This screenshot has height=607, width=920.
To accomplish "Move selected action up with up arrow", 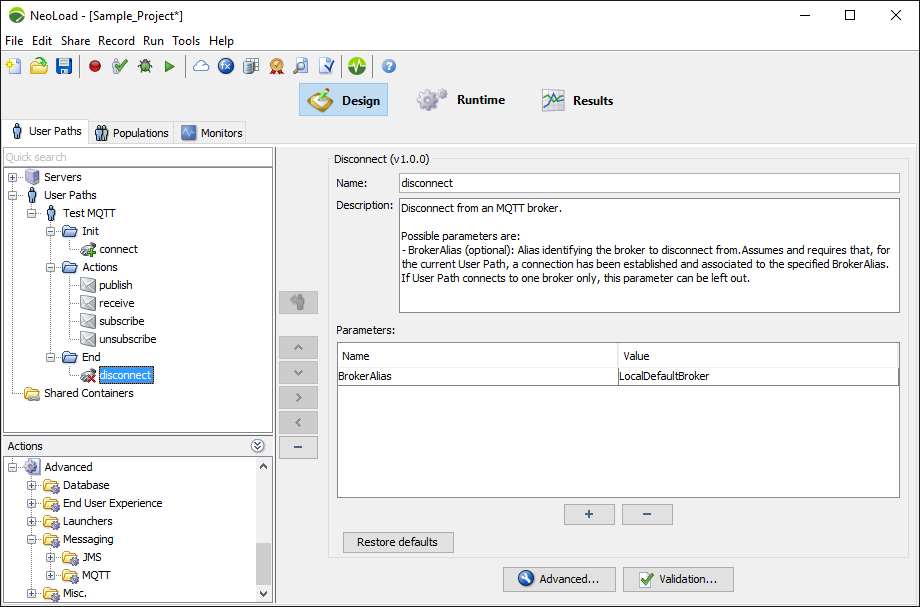I will click(x=298, y=348).
